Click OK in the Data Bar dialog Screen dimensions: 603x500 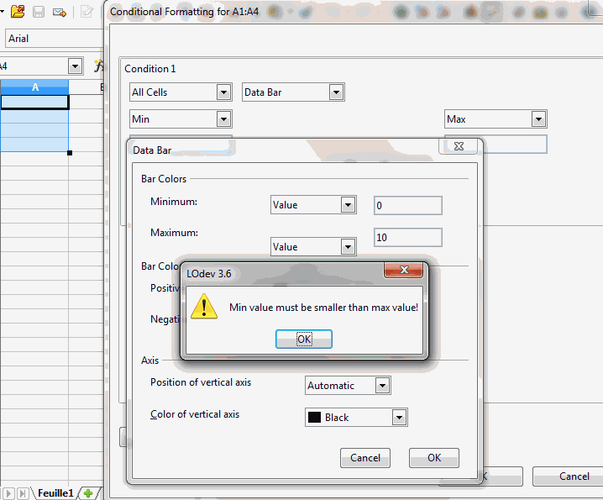tap(434, 458)
